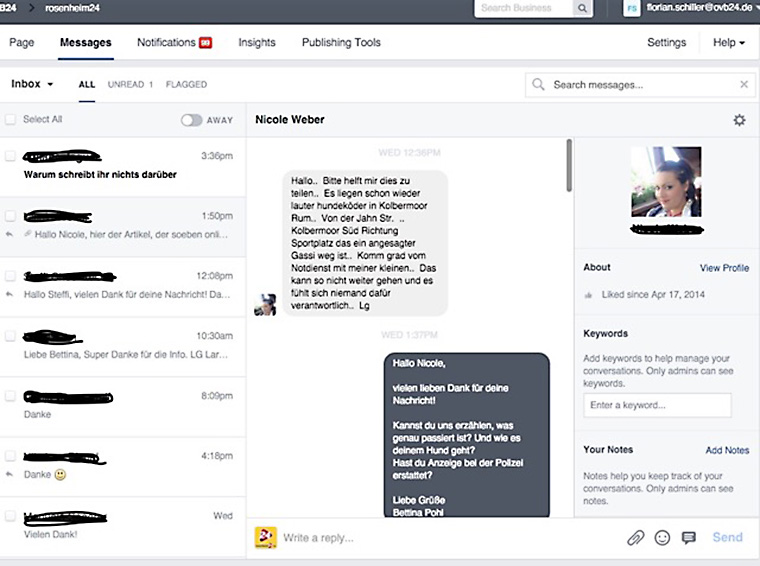
Task: Click the page avatar beside reply box
Action: coord(266,538)
